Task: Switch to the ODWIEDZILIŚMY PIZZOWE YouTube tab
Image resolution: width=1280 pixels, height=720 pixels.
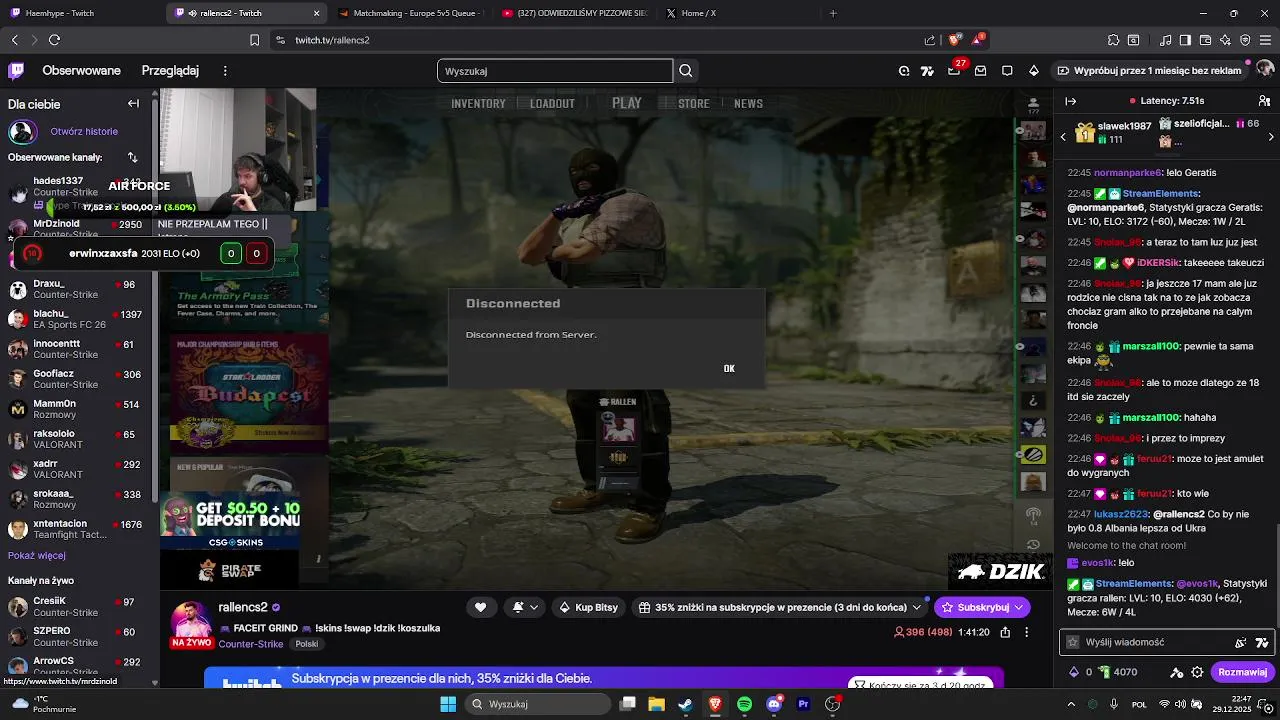Action: coord(573,13)
